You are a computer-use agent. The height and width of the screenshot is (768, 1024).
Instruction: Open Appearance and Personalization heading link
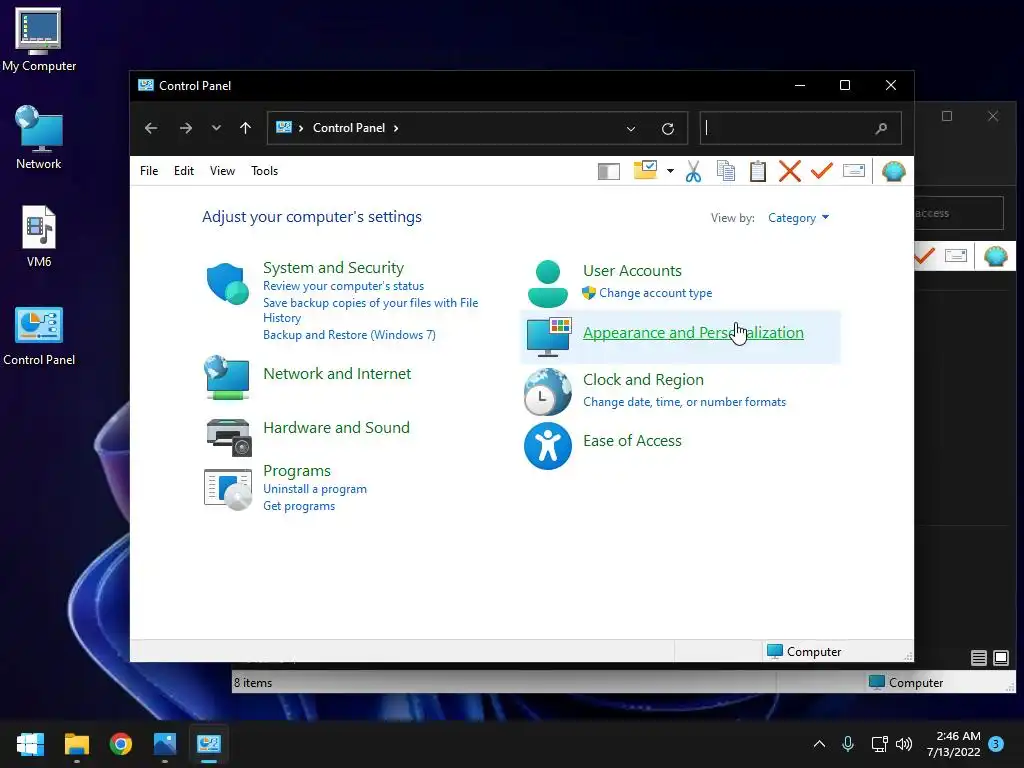pos(693,332)
